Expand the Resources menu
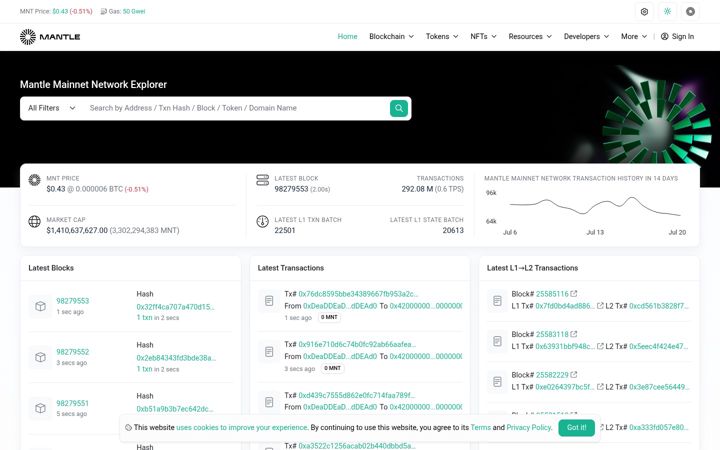The image size is (720, 450). (x=530, y=36)
